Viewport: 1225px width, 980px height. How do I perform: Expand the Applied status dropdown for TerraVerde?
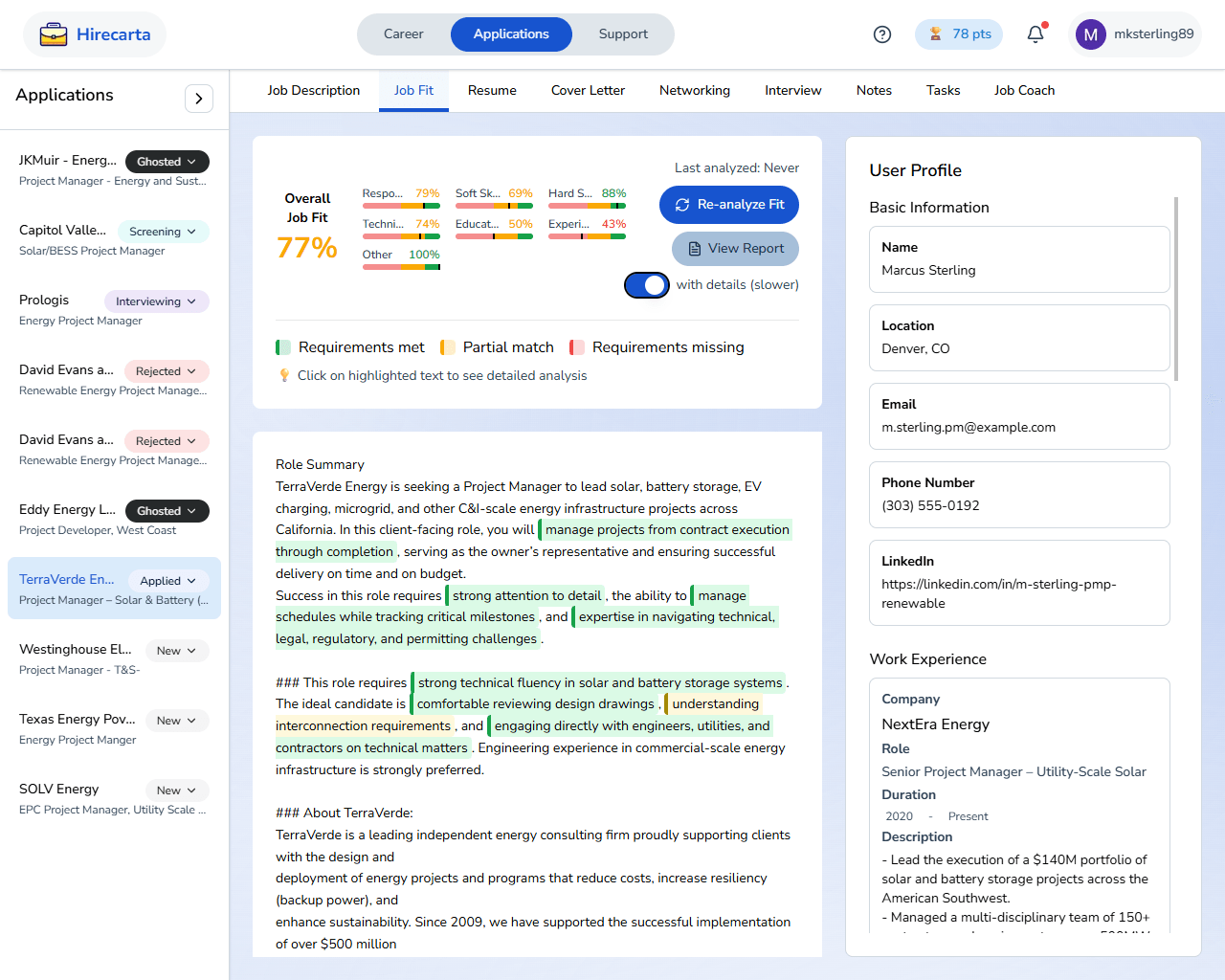[167, 581]
